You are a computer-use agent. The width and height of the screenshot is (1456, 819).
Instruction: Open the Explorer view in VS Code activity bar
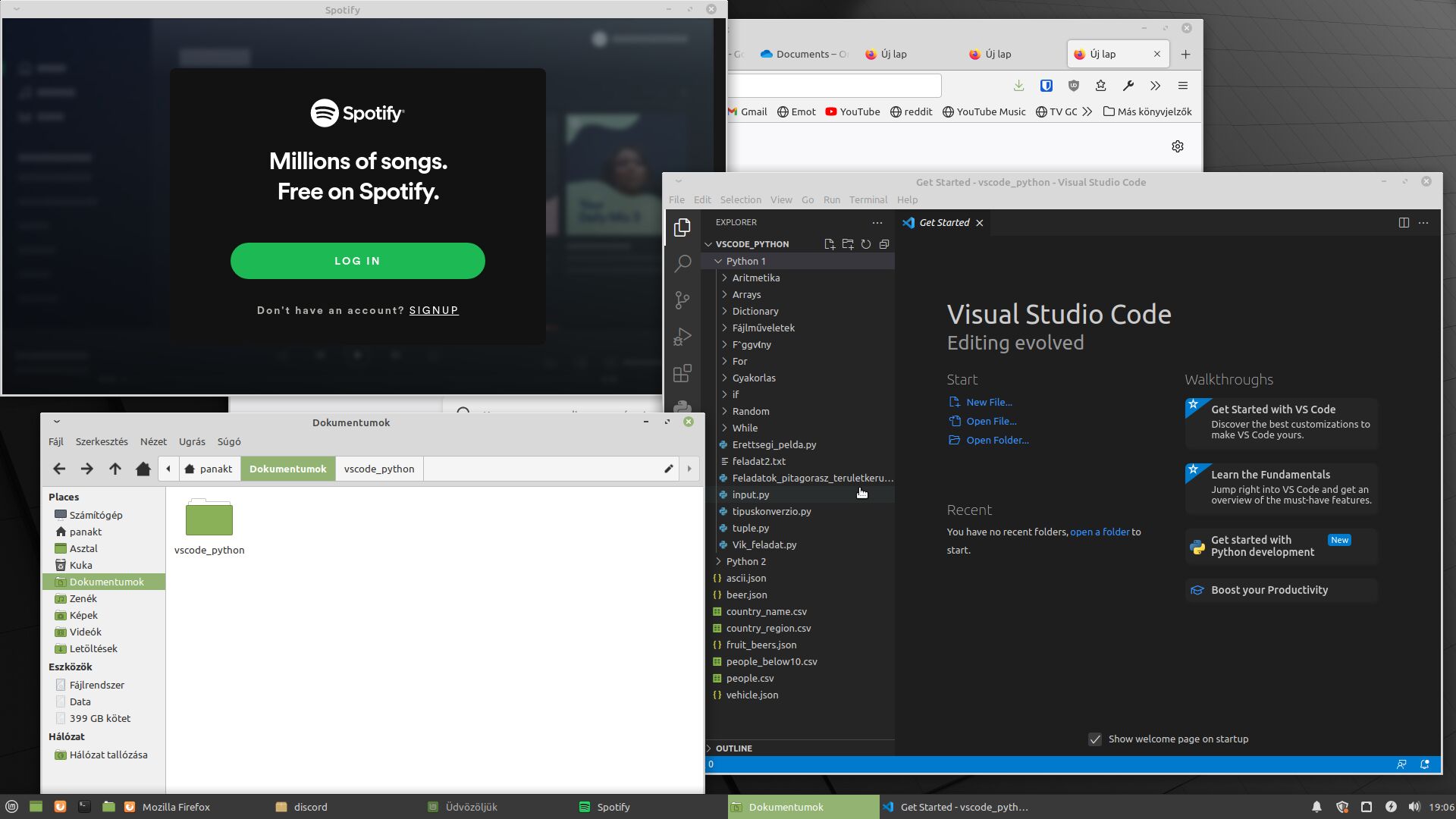point(682,227)
